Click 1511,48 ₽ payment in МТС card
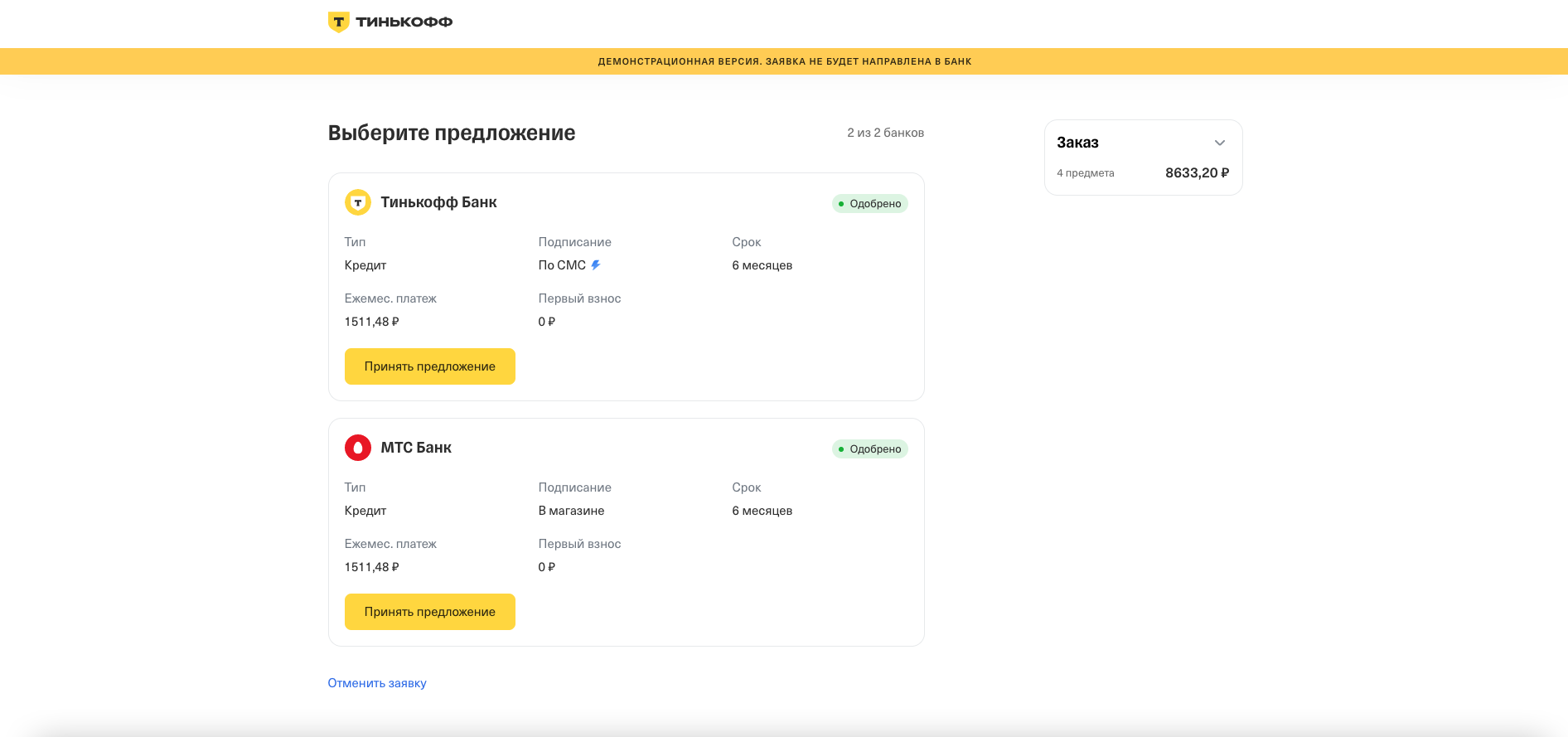Image resolution: width=1568 pixels, height=737 pixels. click(372, 567)
